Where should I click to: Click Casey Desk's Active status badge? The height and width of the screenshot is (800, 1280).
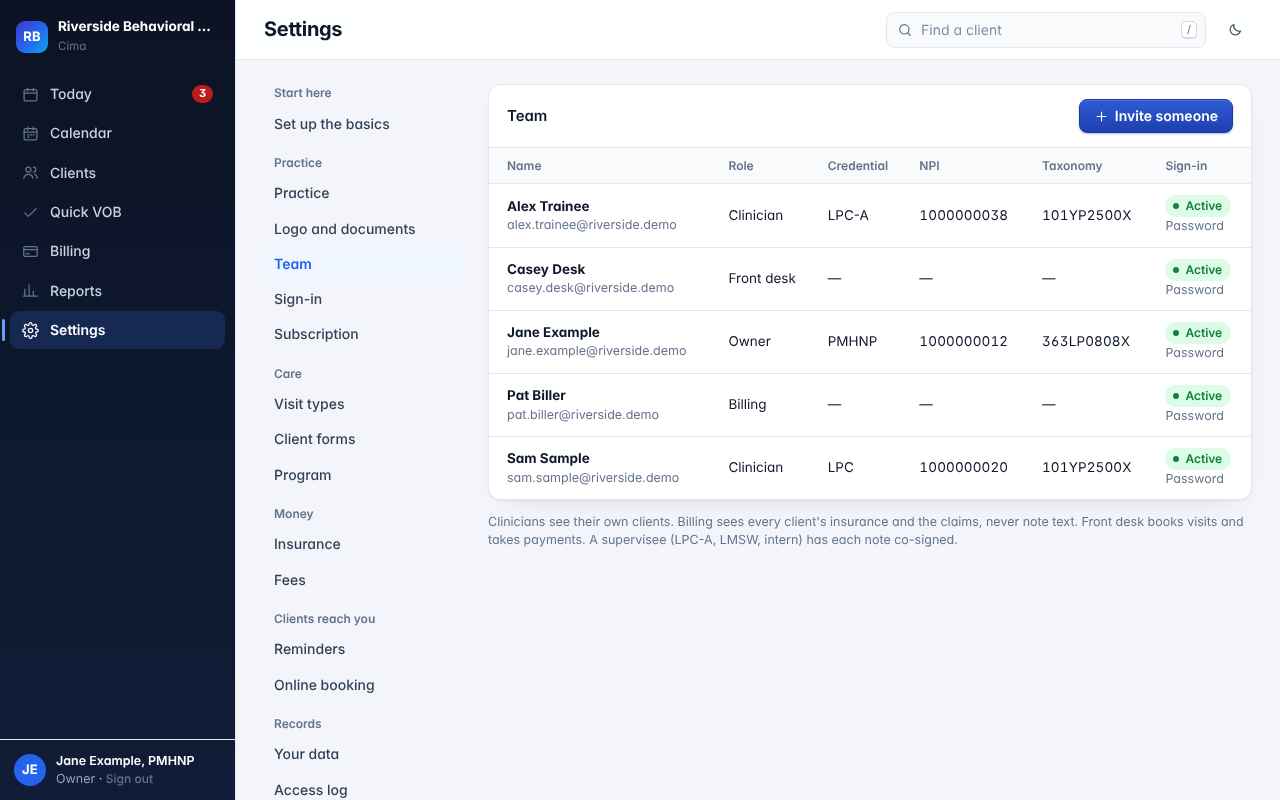(x=1198, y=270)
